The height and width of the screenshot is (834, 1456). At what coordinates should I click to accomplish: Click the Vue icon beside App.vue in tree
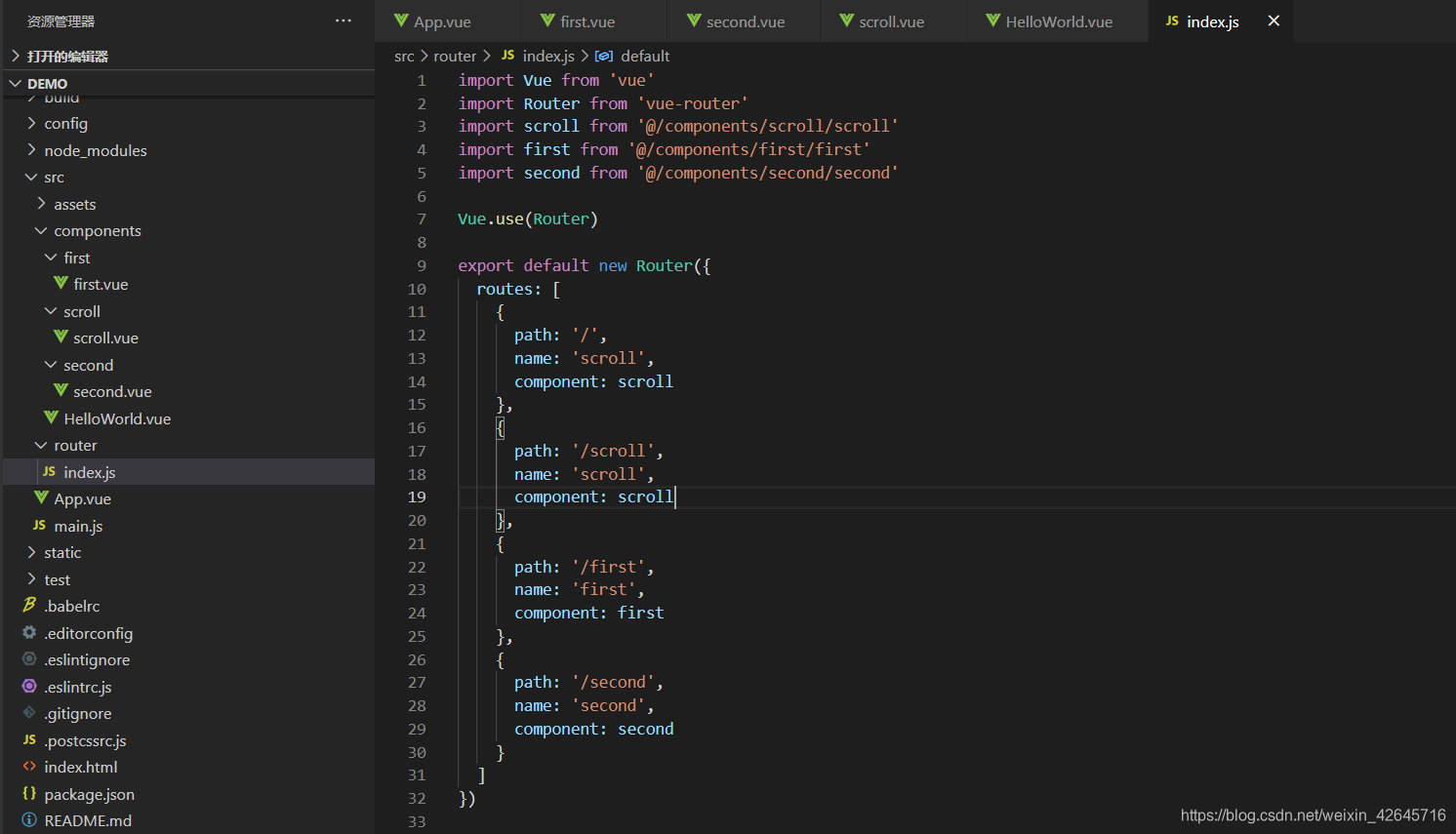pos(41,498)
